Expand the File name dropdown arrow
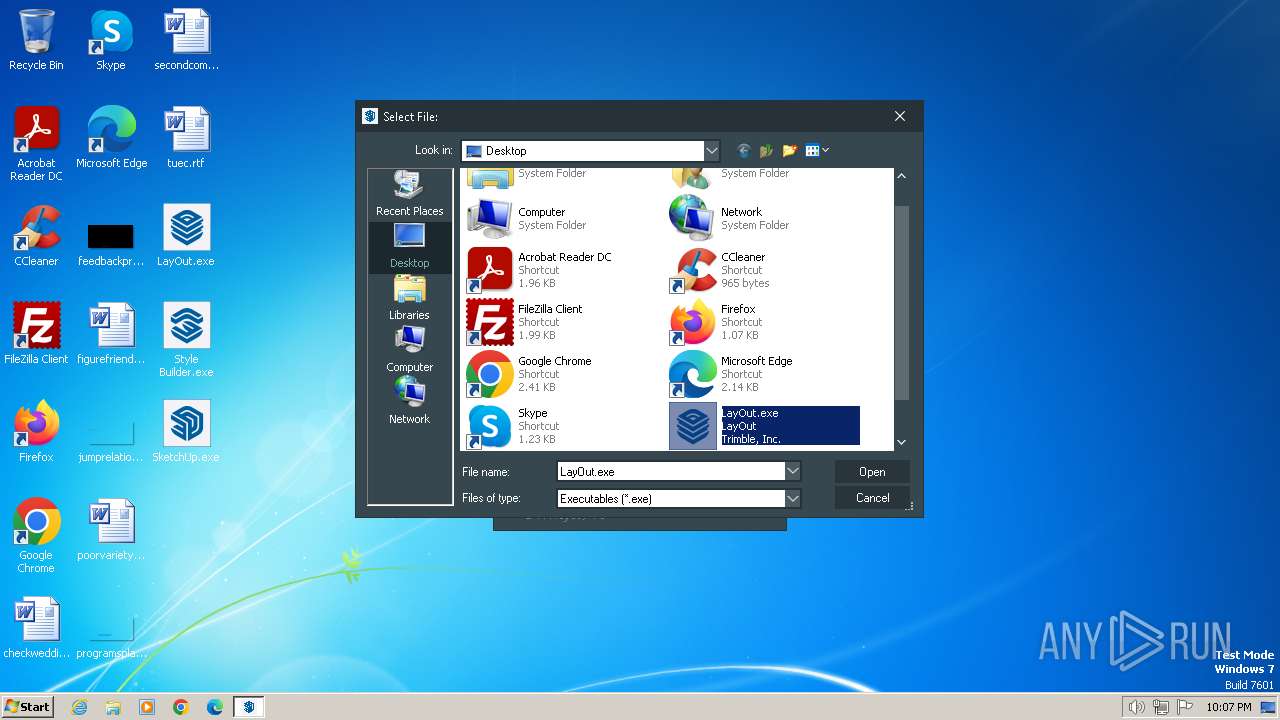This screenshot has height=720, width=1280. coord(793,471)
